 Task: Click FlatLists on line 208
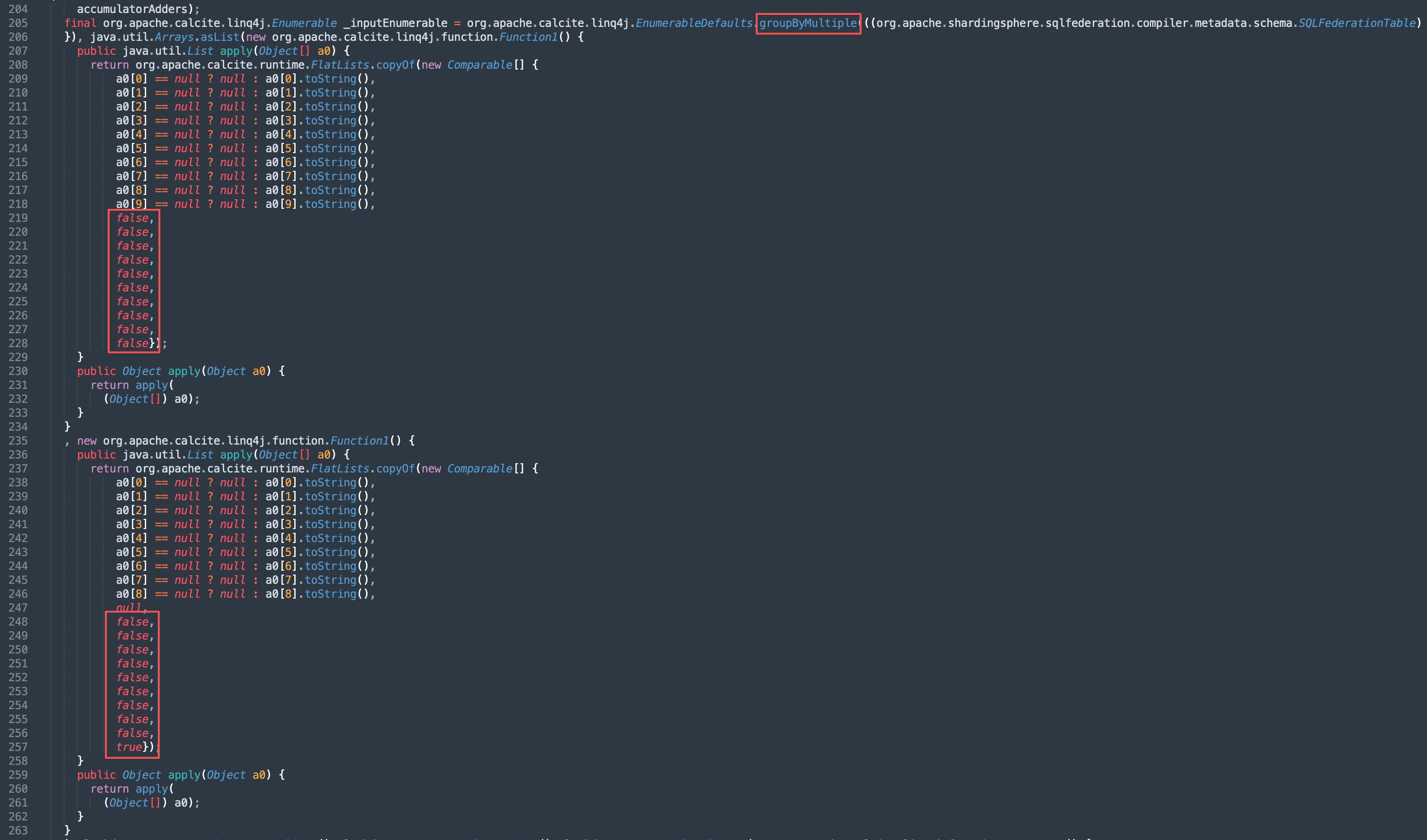click(x=339, y=65)
